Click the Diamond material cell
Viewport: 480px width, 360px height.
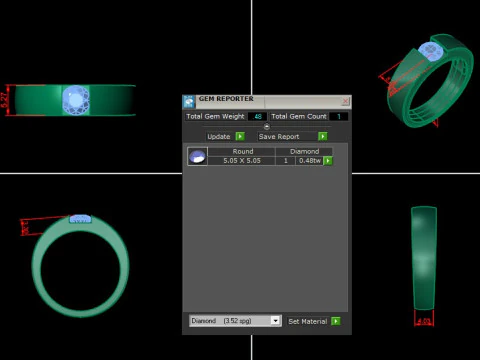(x=304, y=152)
